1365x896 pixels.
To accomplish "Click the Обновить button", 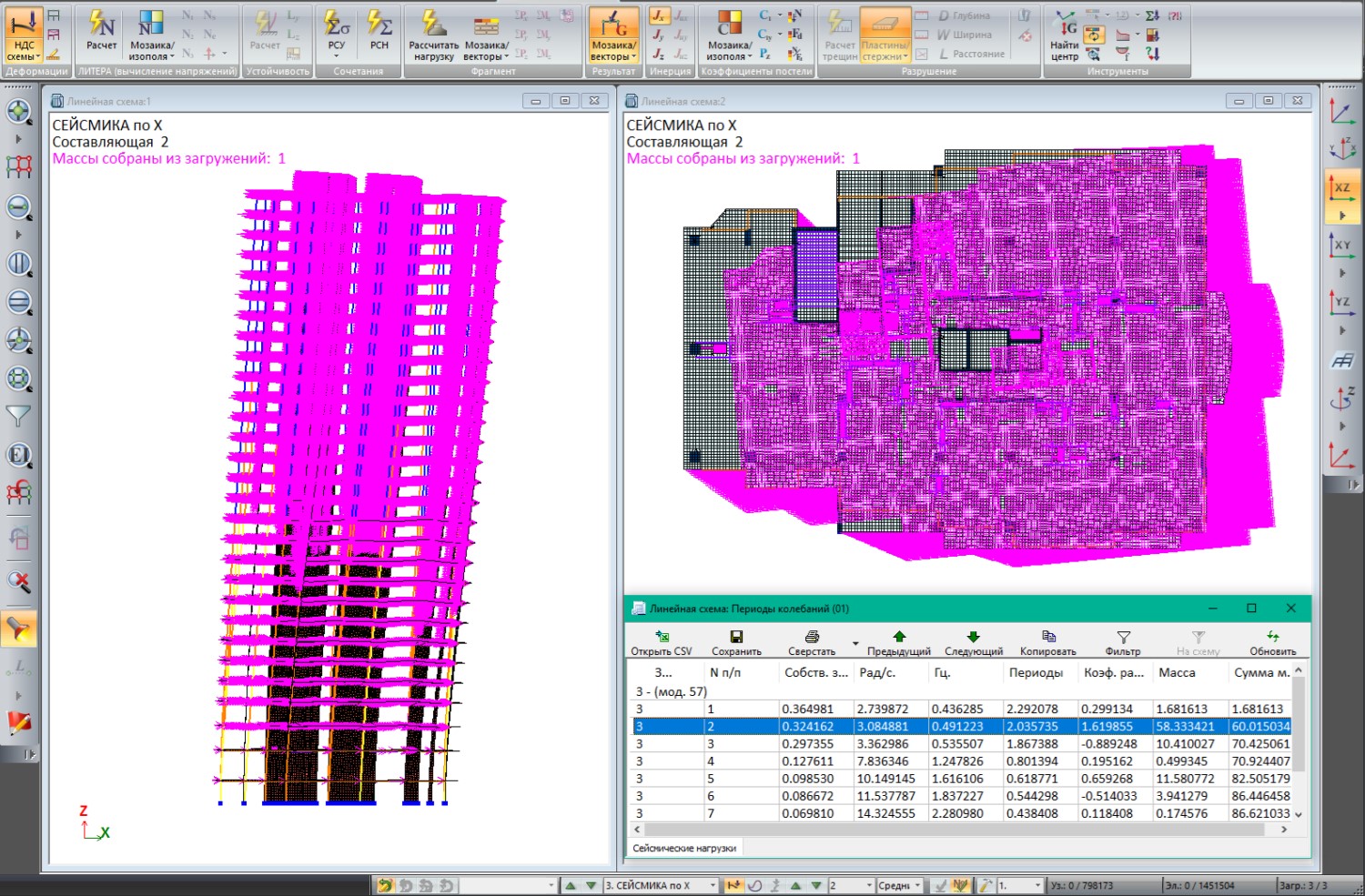I will click(x=1272, y=643).
